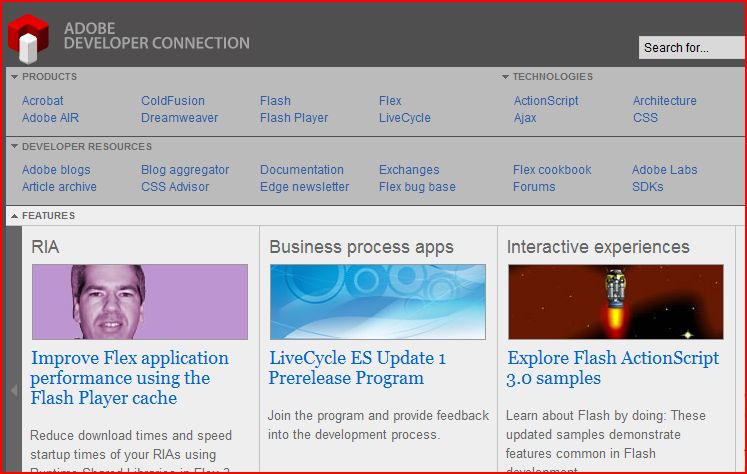Open the Adobe AIR product link
This screenshot has height=474, width=747.
50,118
